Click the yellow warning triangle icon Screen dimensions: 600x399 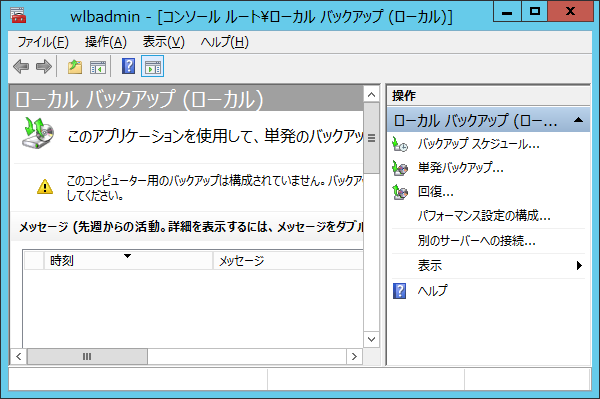pyautogui.click(x=45, y=187)
